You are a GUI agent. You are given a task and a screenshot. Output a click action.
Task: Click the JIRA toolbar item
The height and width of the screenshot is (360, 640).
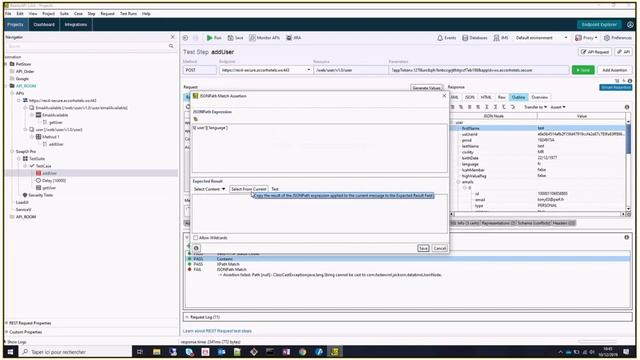click(x=293, y=38)
